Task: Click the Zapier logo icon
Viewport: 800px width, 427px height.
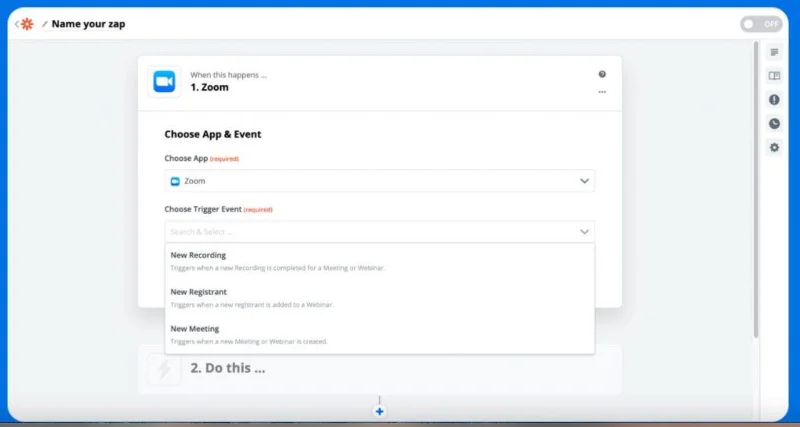Action: tap(27, 24)
